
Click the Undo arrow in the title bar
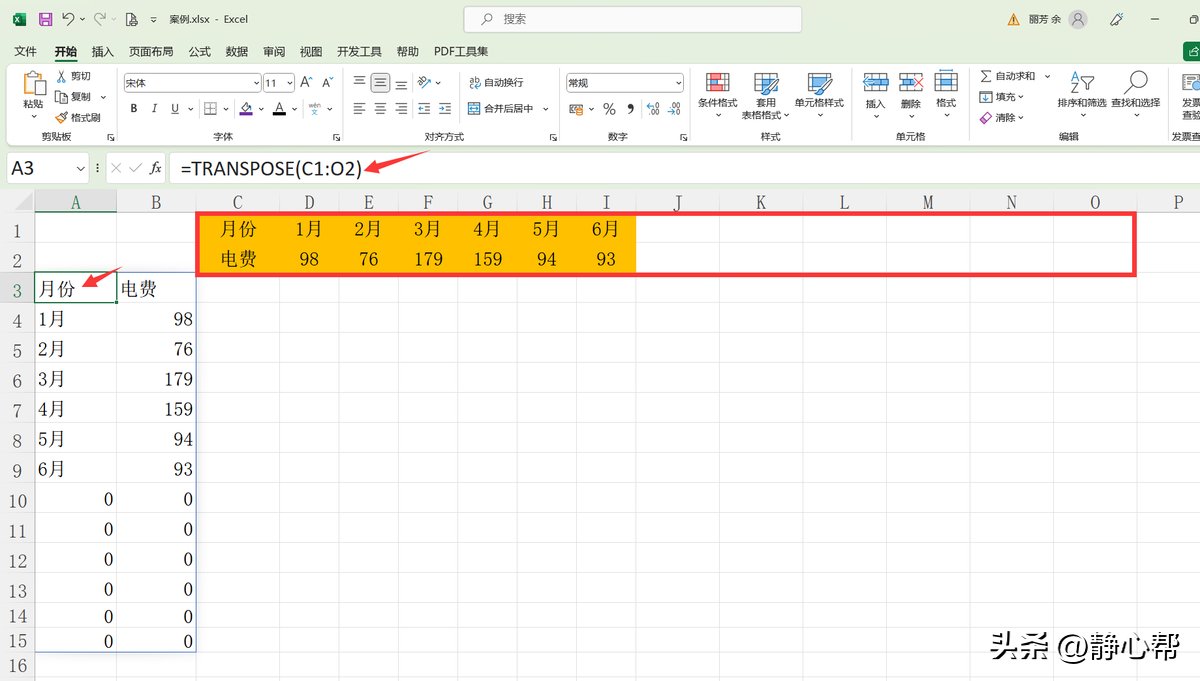pyautogui.click(x=68, y=19)
